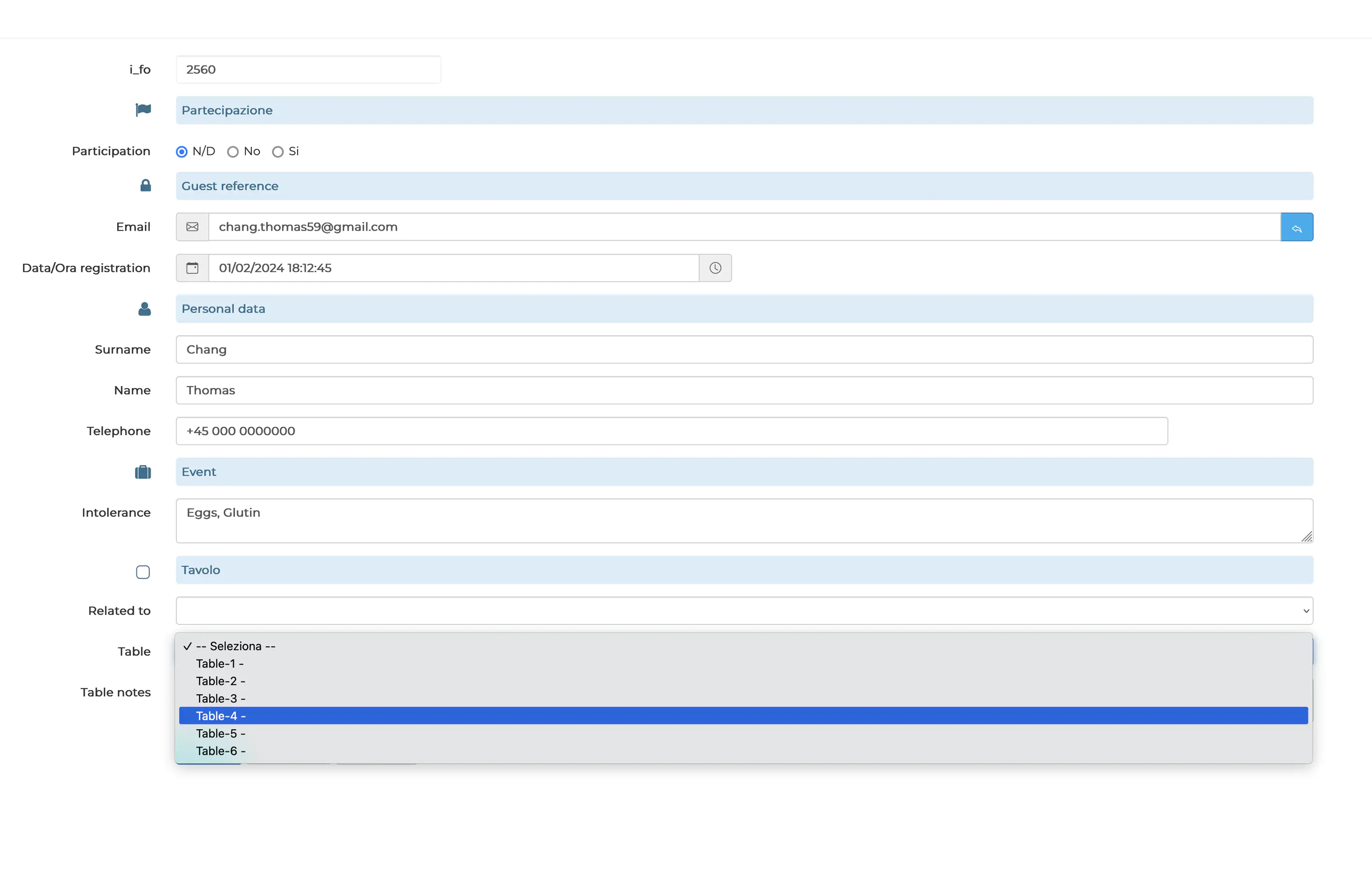This screenshot has height=873, width=1372.
Task: Click the person icon beside Personal data
Action: click(145, 309)
